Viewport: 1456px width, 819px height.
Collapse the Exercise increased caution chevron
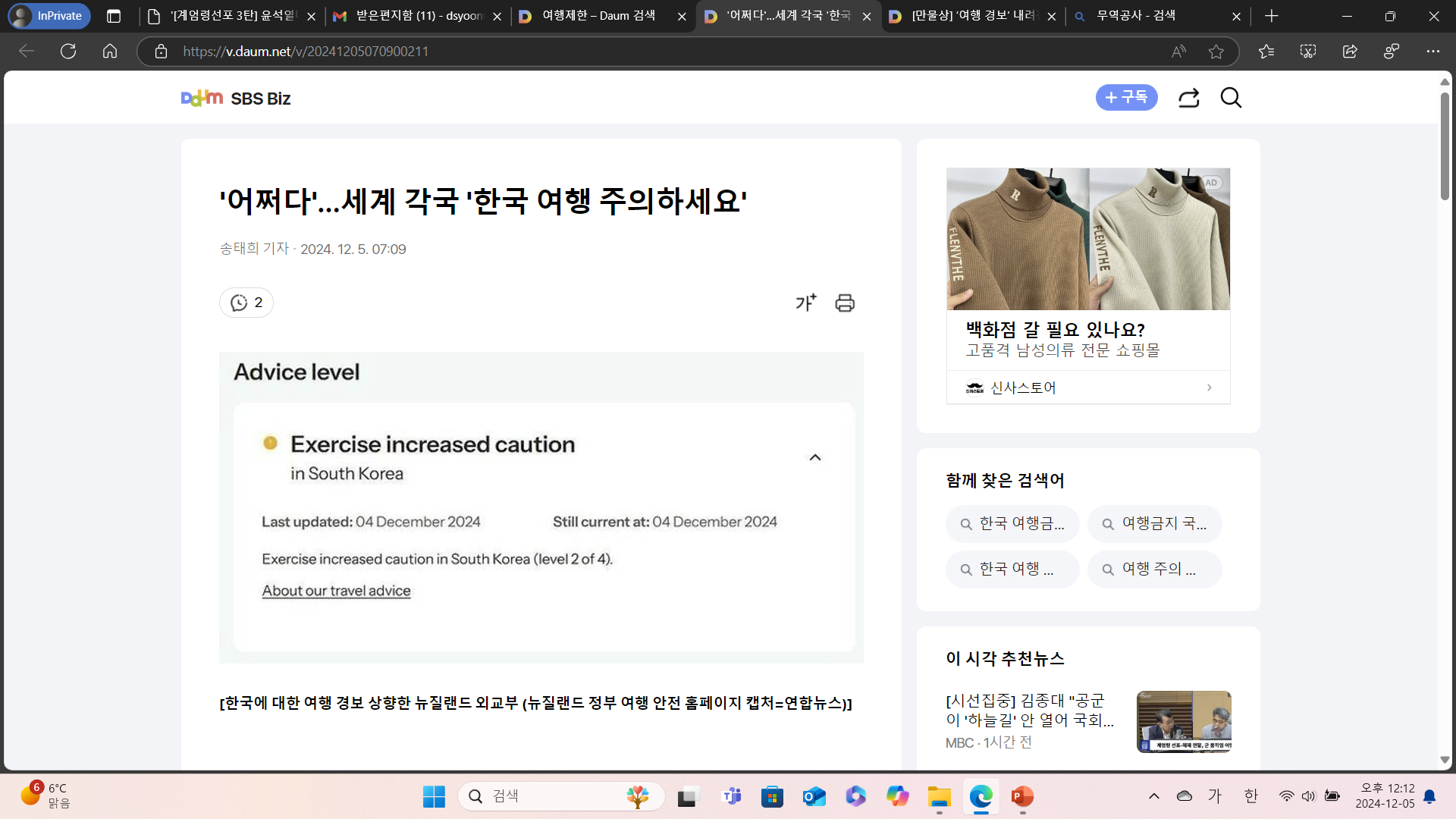[x=815, y=457]
